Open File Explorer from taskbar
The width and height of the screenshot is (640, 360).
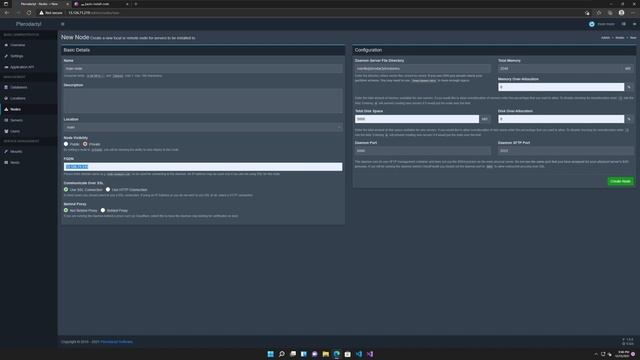[x=326, y=354]
